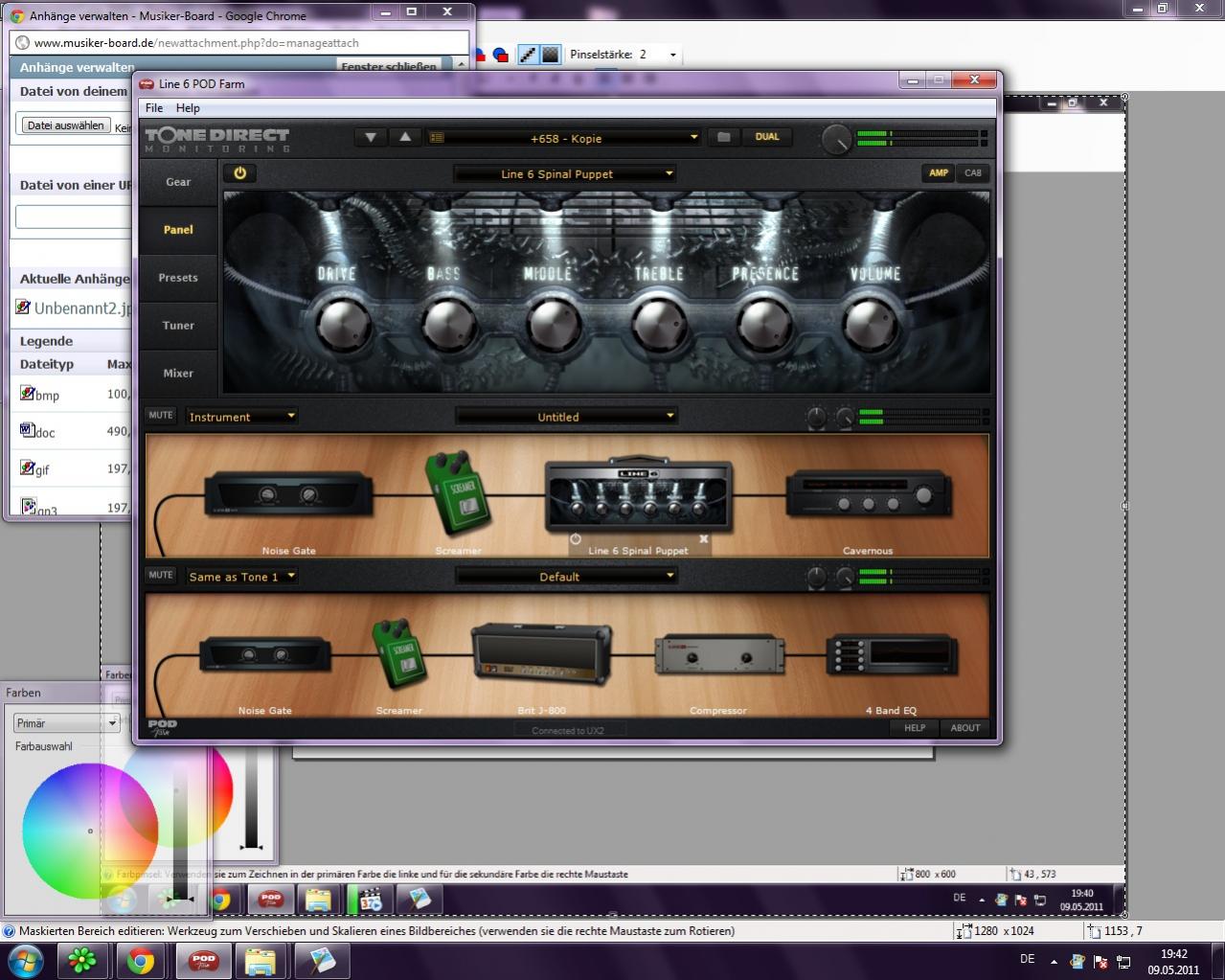Open the File menu in POD Farm

(x=154, y=108)
